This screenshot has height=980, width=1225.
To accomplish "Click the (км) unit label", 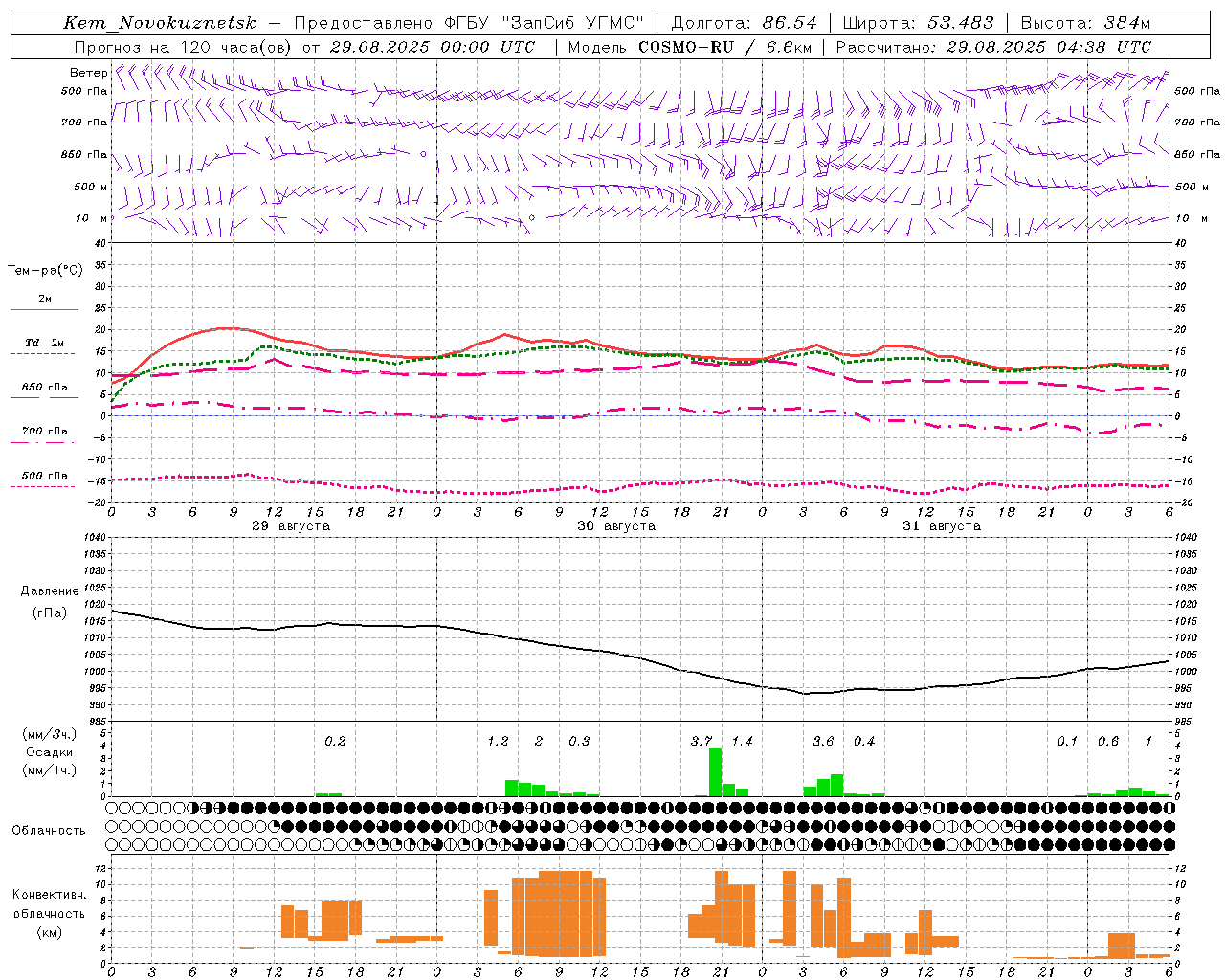I will tap(49, 932).
